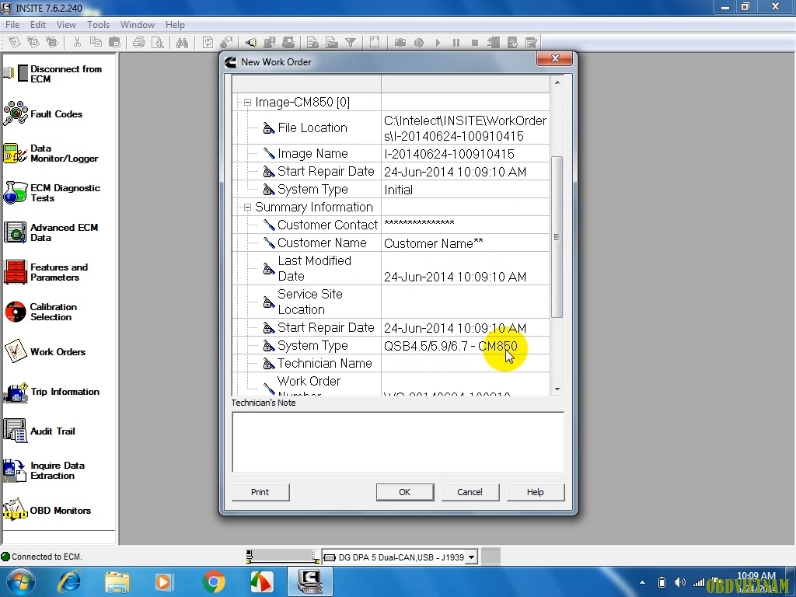Click the QSB4.5/5.9/6.7 - CM850 value

(451, 346)
